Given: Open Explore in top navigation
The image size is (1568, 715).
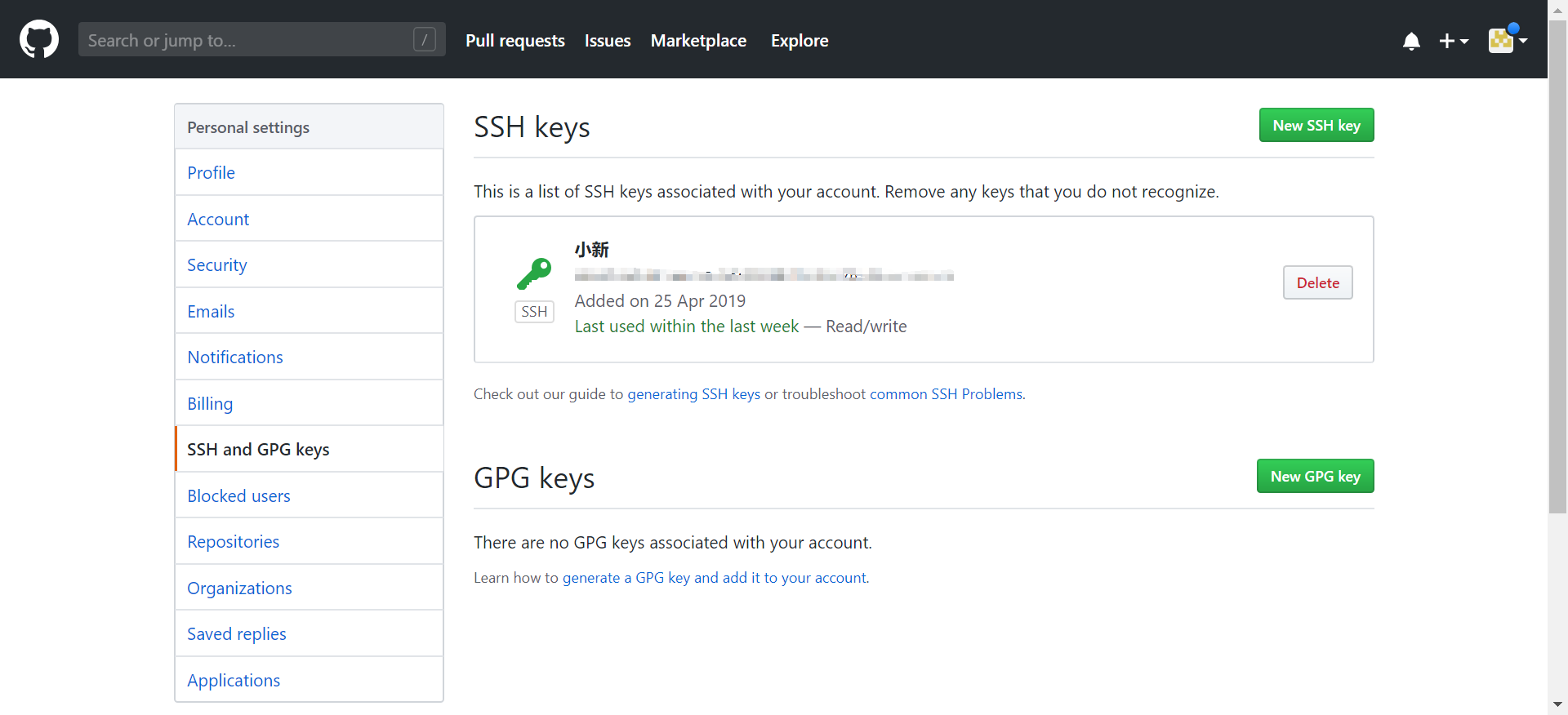Looking at the screenshot, I should tap(800, 41).
